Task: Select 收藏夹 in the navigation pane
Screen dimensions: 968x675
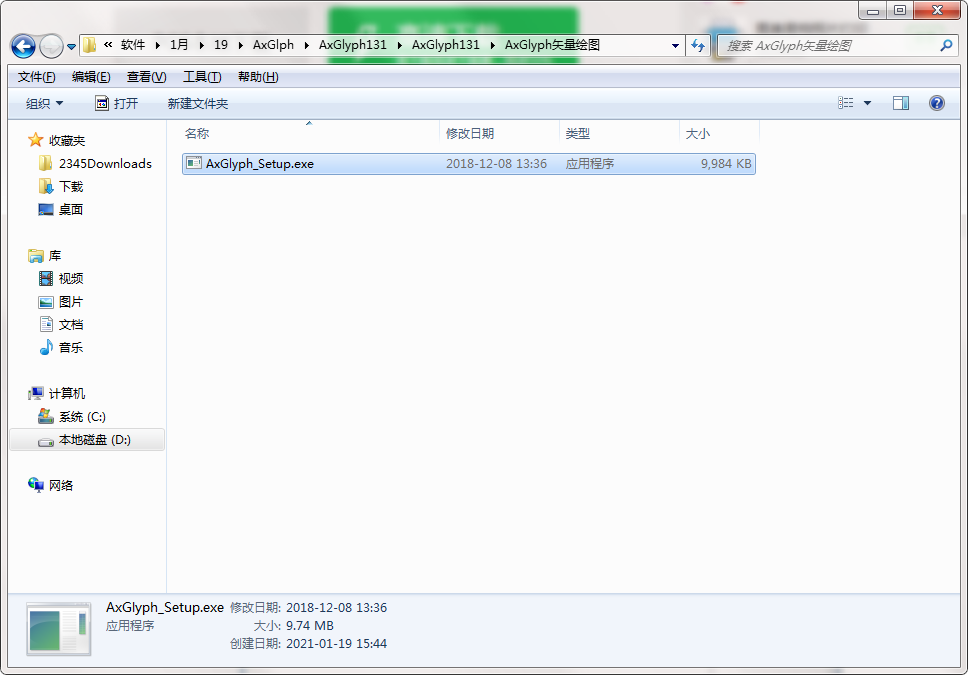Action: click(x=67, y=140)
